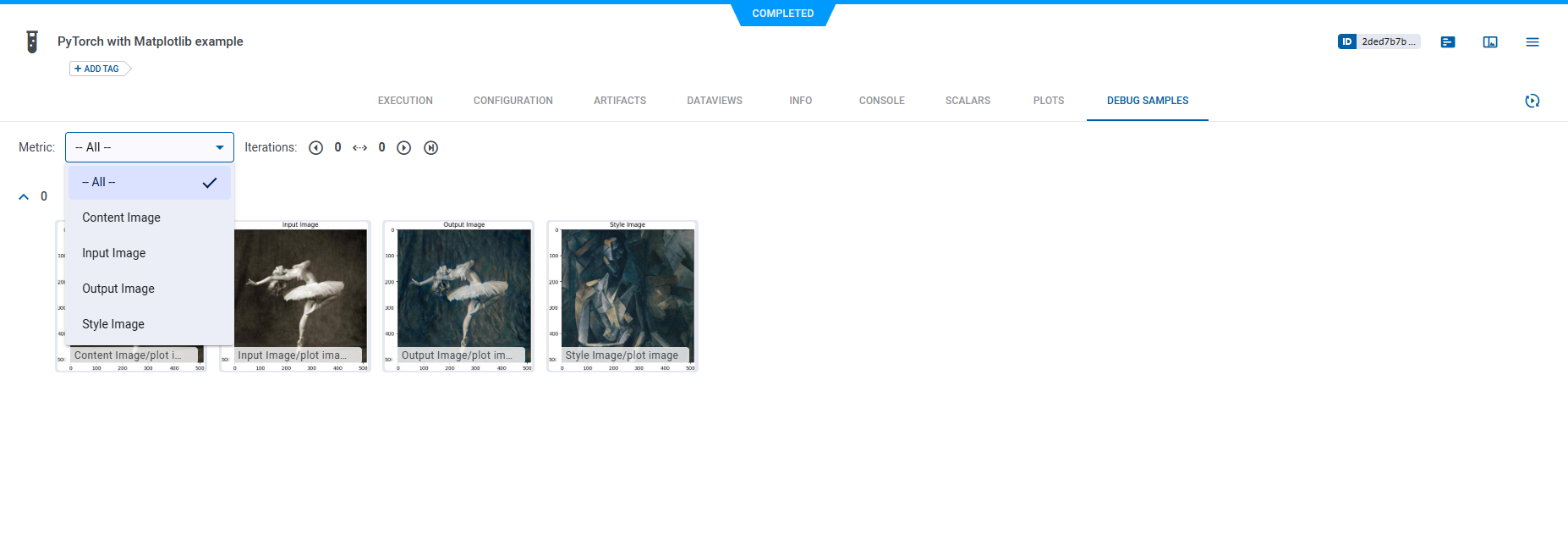Go to previous iteration

[316, 148]
